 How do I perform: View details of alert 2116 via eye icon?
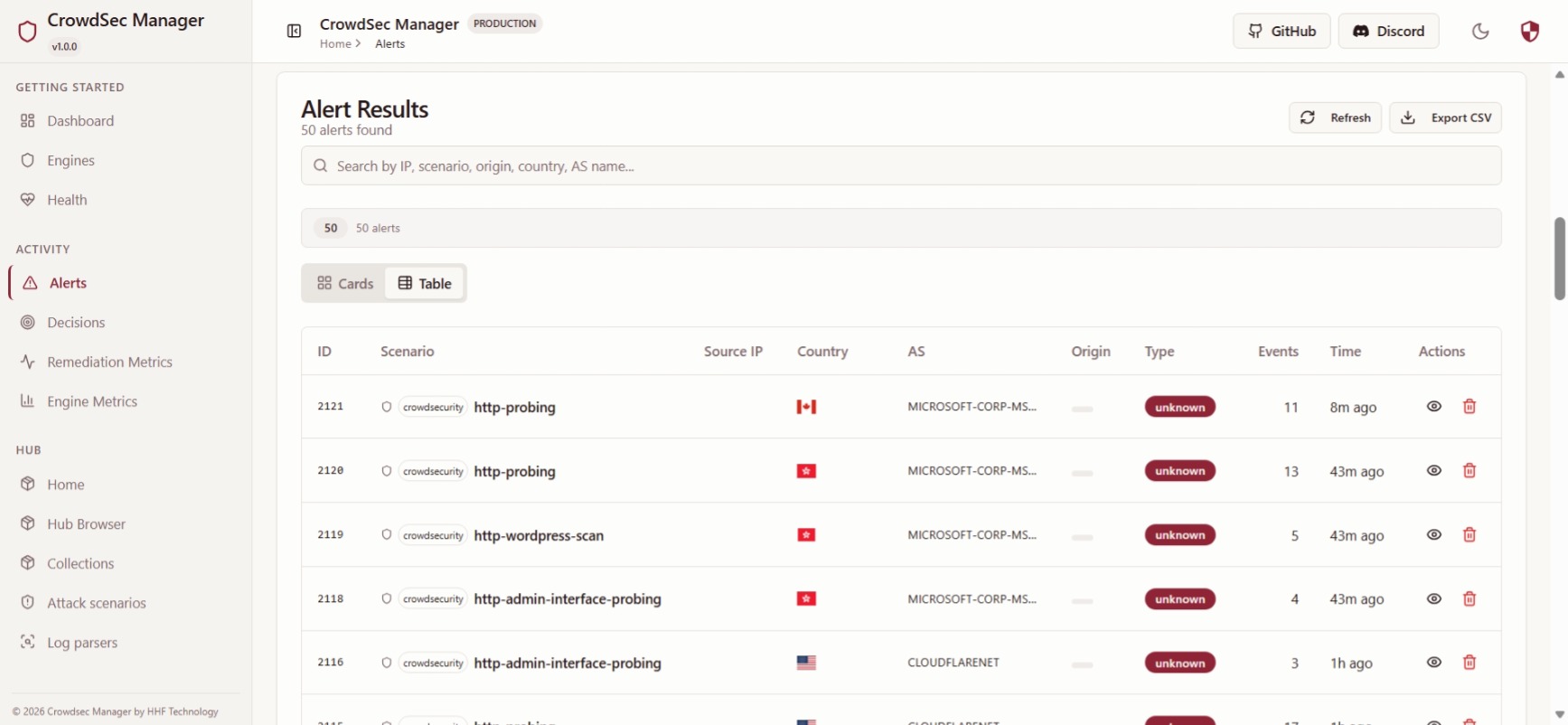pos(1434,663)
